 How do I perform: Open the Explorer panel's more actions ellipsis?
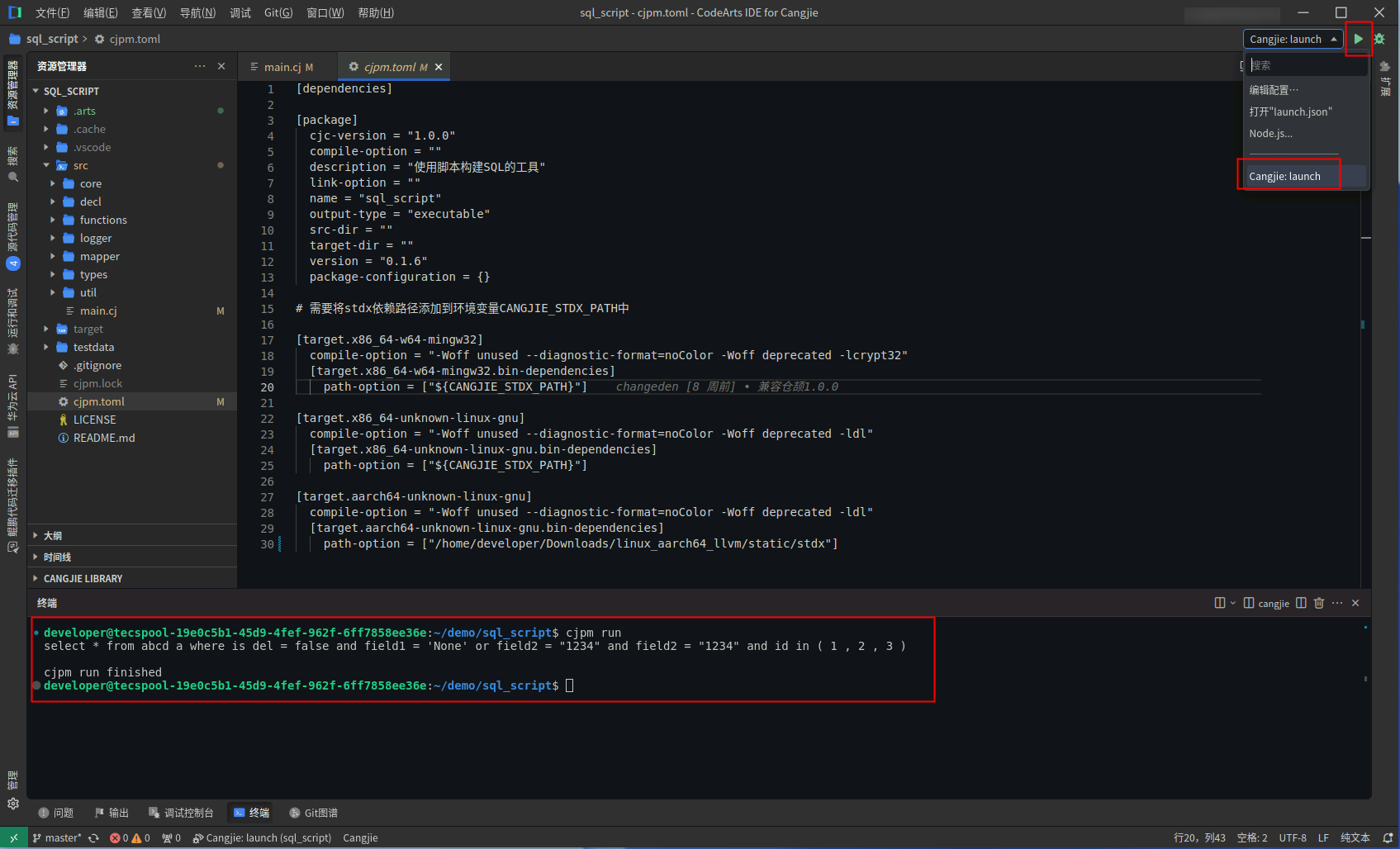[200, 66]
